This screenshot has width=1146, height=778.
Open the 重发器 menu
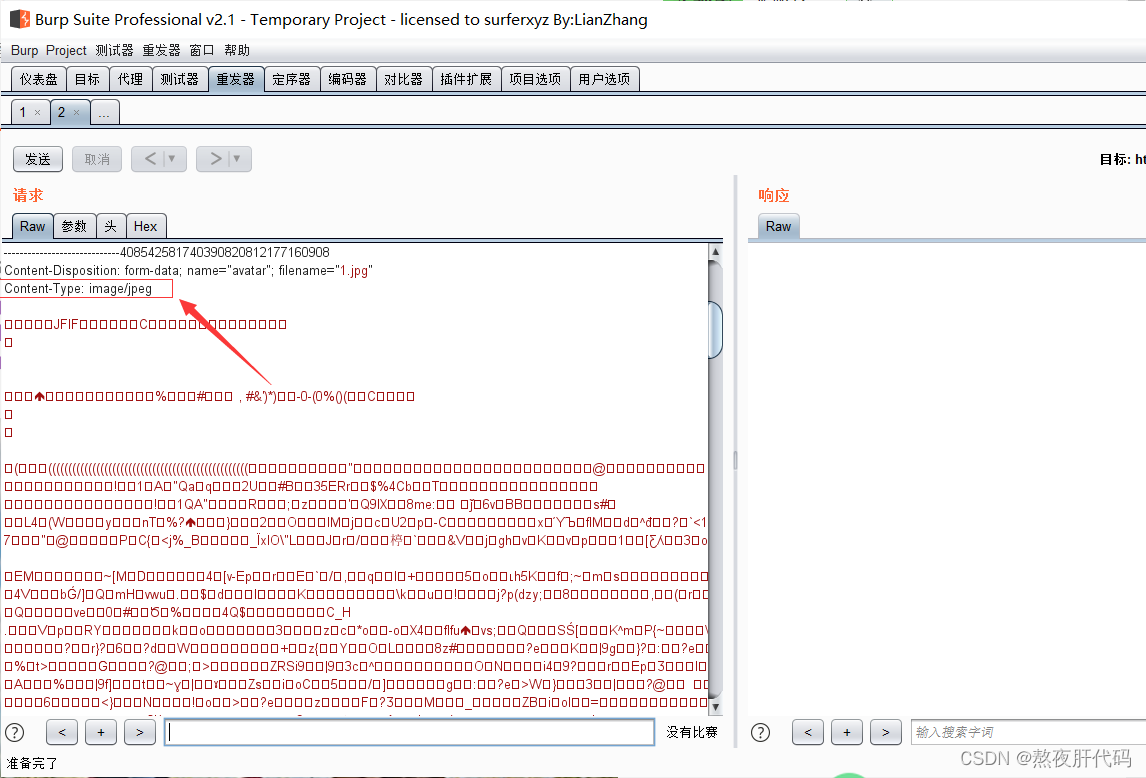pyautogui.click(x=161, y=50)
